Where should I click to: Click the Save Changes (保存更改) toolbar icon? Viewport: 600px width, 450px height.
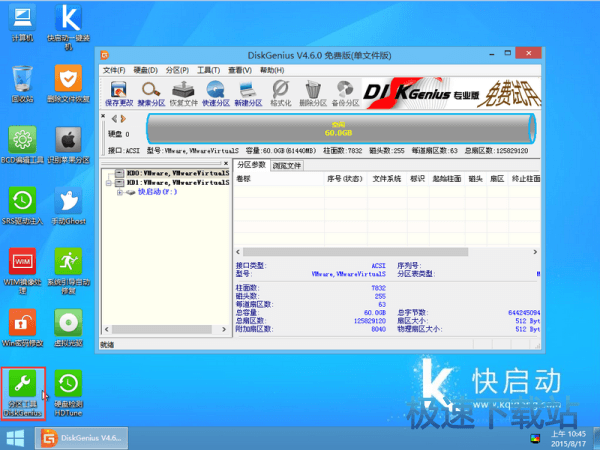coord(119,93)
